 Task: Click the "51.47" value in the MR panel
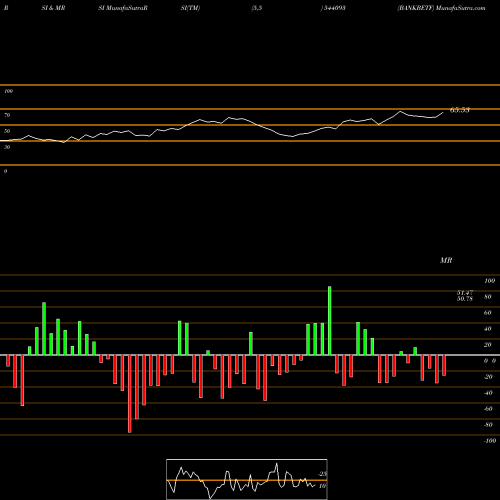point(465,293)
